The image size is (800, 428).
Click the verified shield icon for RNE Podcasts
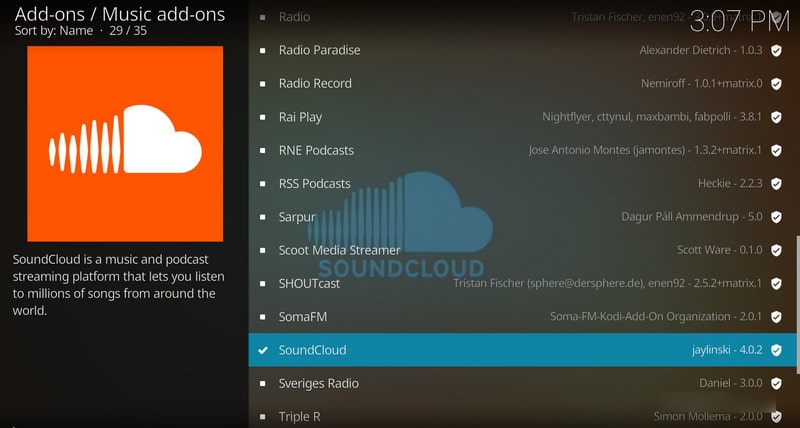(x=776, y=150)
